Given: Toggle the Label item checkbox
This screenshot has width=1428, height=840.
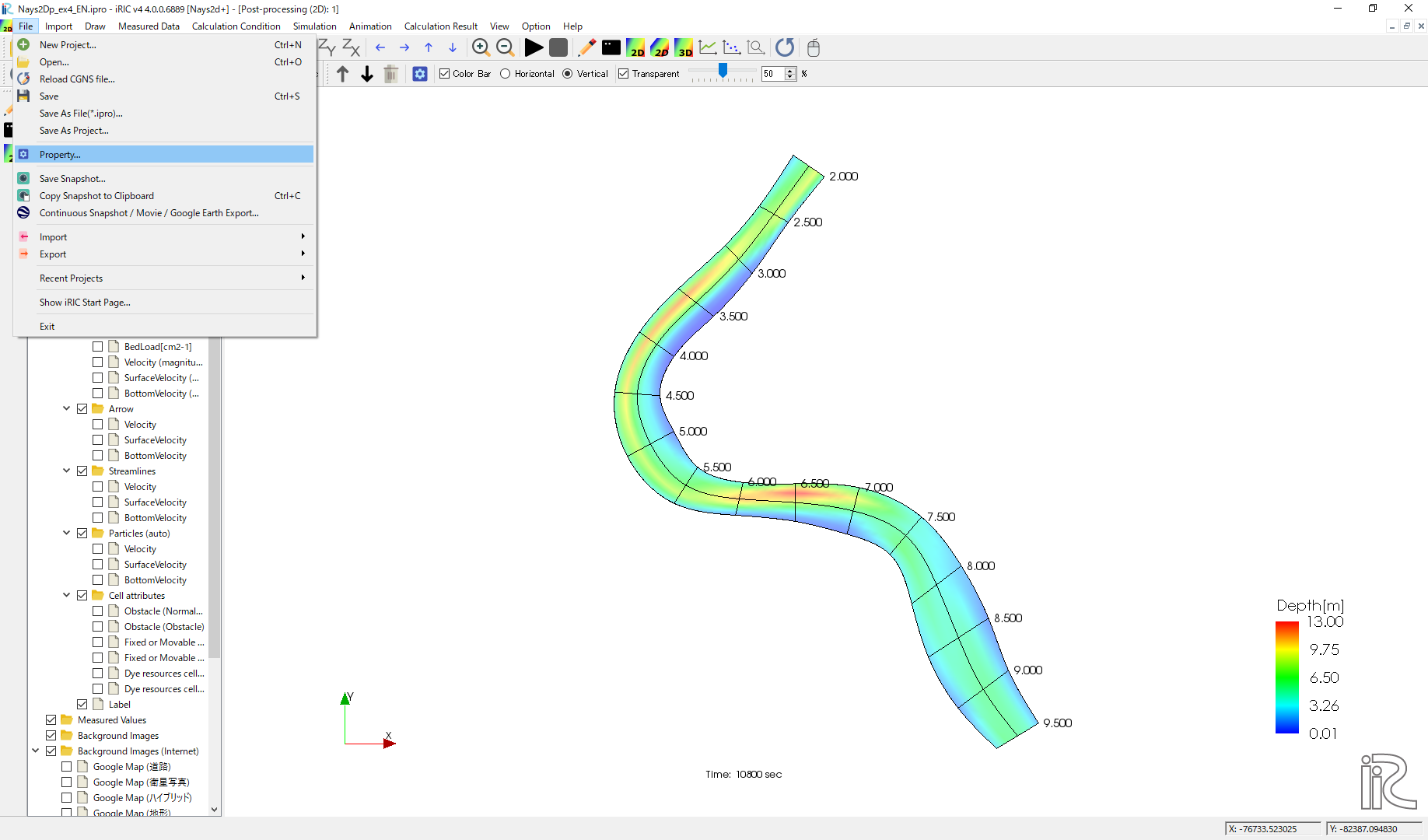Looking at the screenshot, I should coord(82,705).
